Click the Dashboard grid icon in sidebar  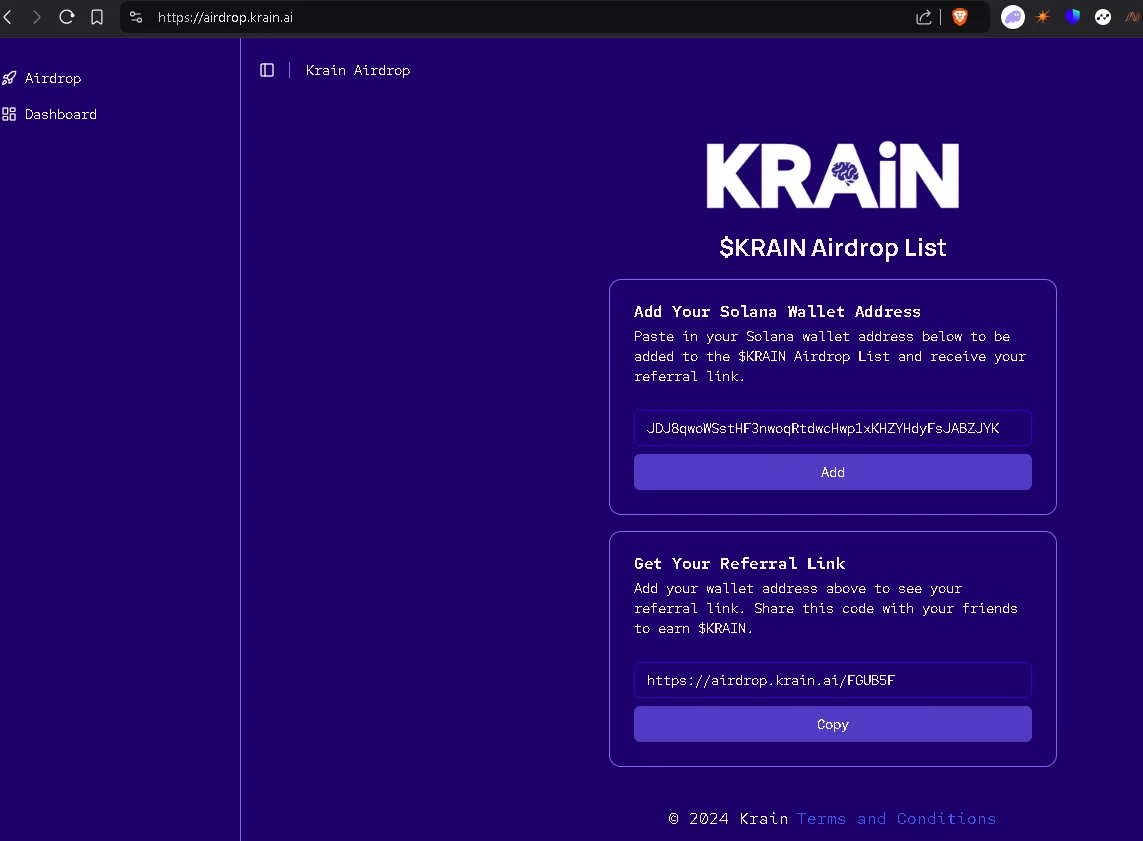pyautogui.click(x=9, y=114)
